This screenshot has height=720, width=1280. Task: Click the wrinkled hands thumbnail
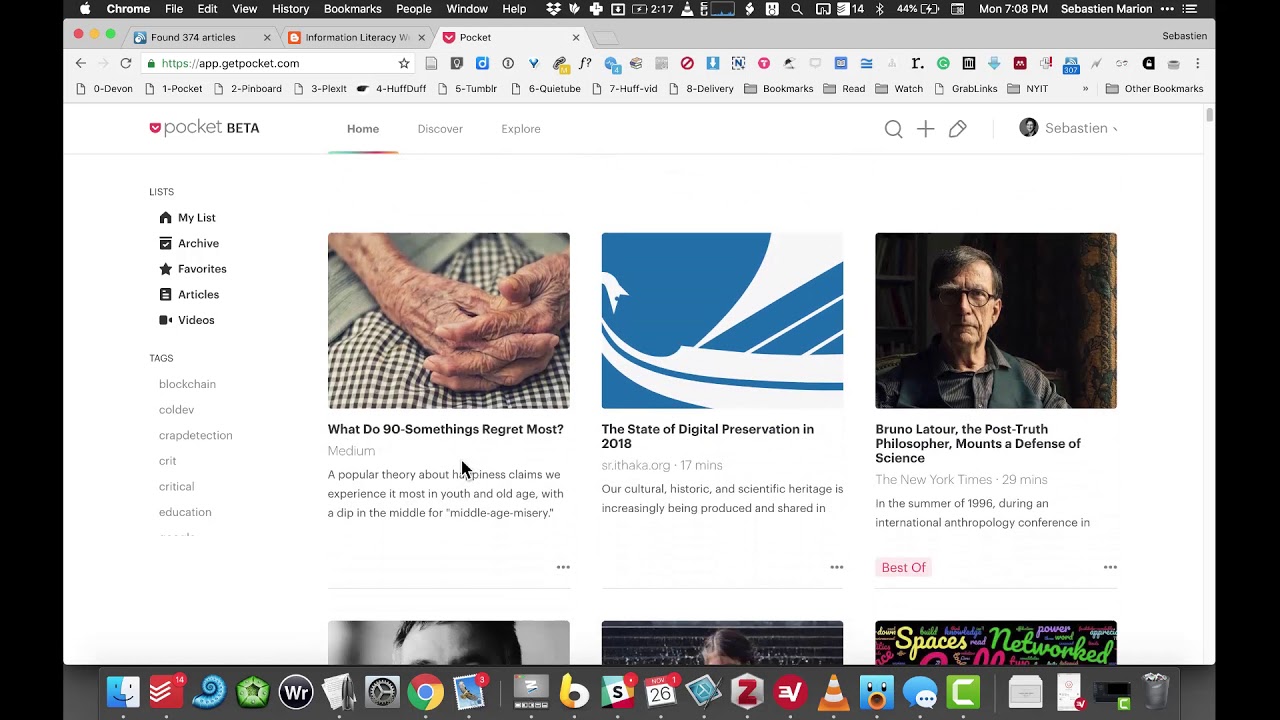tap(448, 320)
